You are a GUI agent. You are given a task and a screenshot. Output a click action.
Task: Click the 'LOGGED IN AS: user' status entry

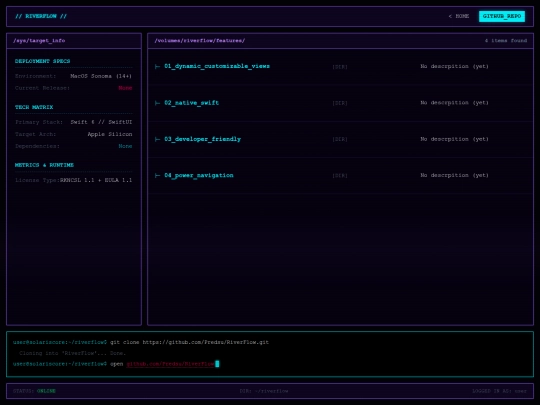tap(499, 391)
